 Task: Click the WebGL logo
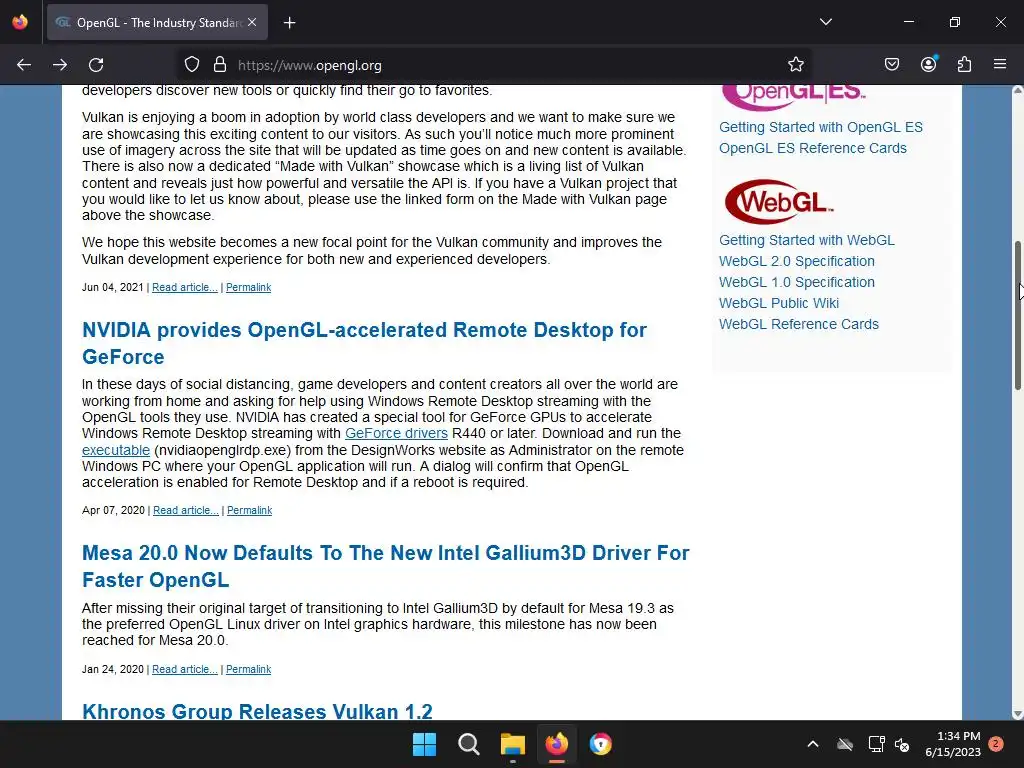pos(778,202)
